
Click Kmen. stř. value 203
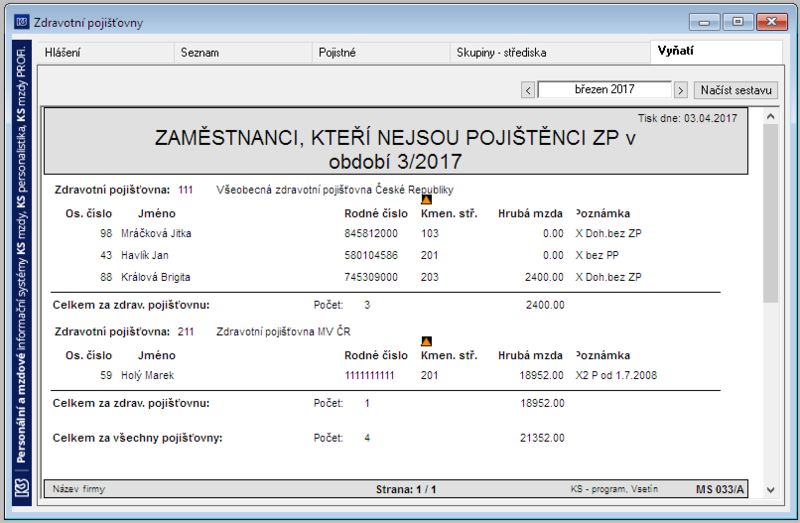(x=430, y=277)
